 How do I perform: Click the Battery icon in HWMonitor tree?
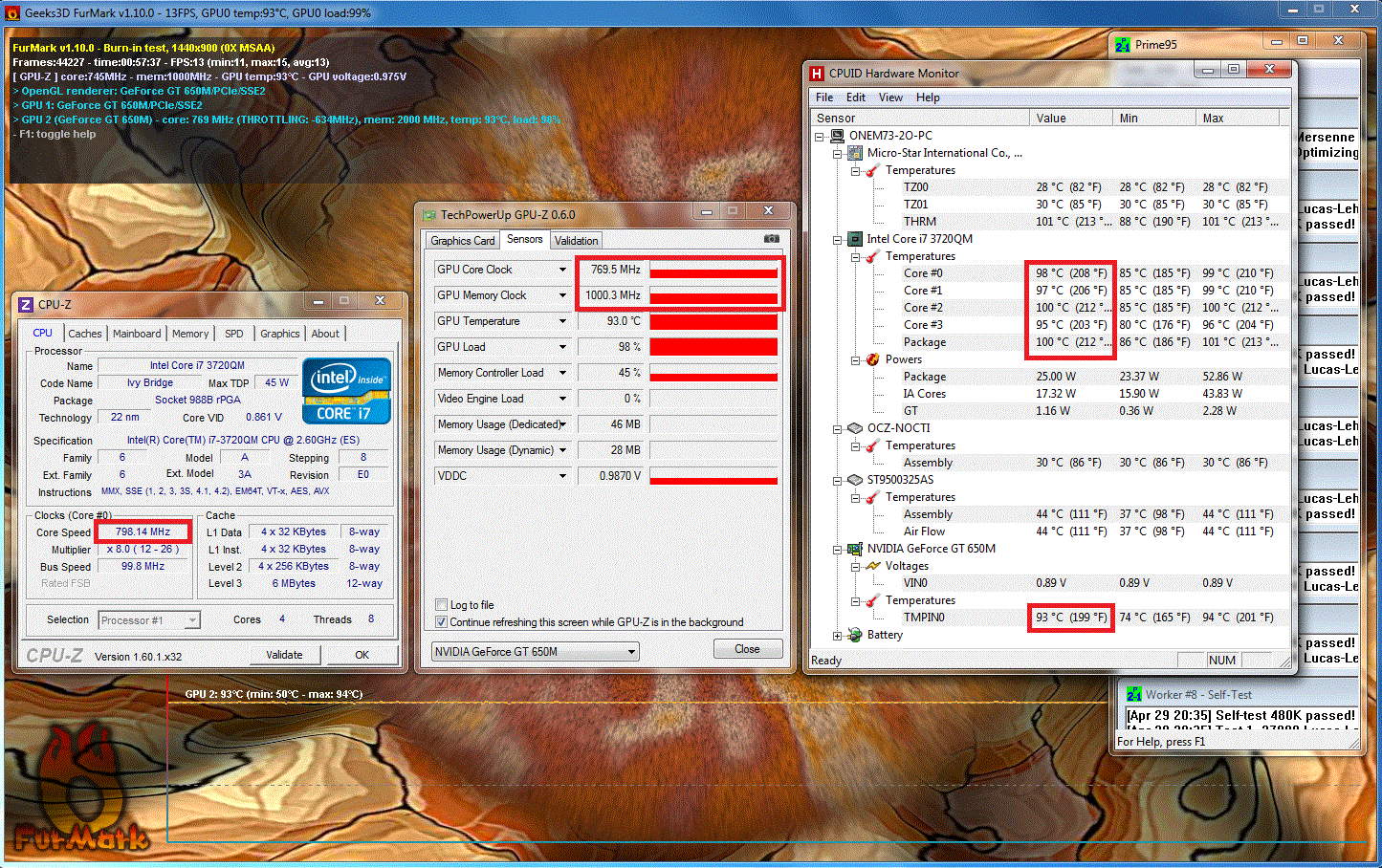(855, 635)
